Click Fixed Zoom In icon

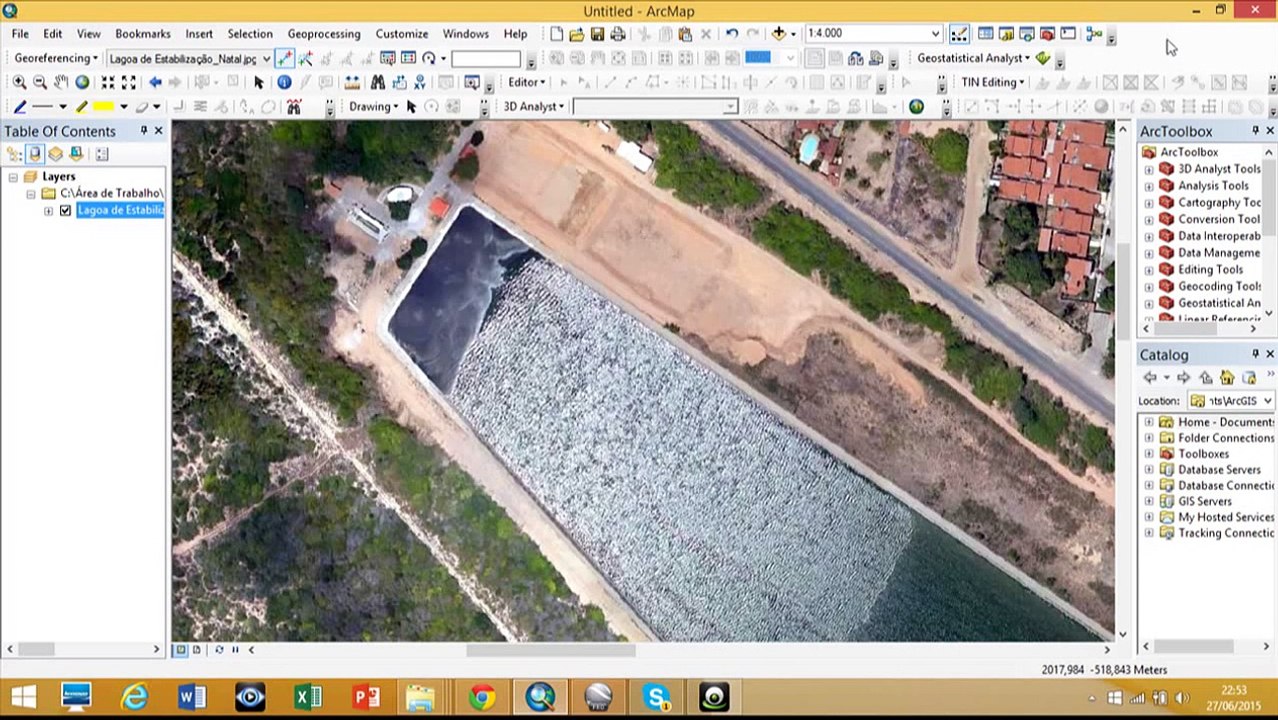107,82
